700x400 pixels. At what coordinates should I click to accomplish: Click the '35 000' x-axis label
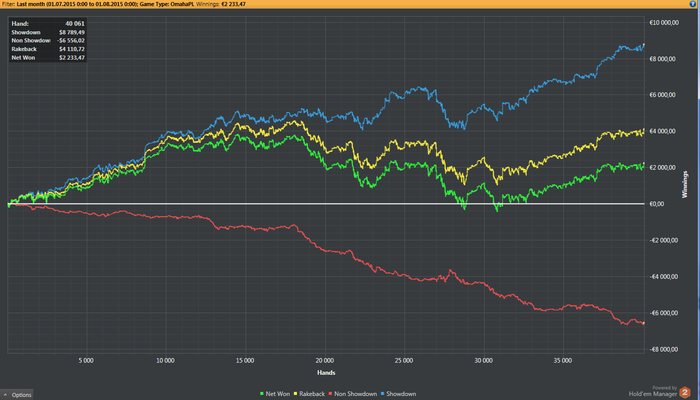(563, 361)
